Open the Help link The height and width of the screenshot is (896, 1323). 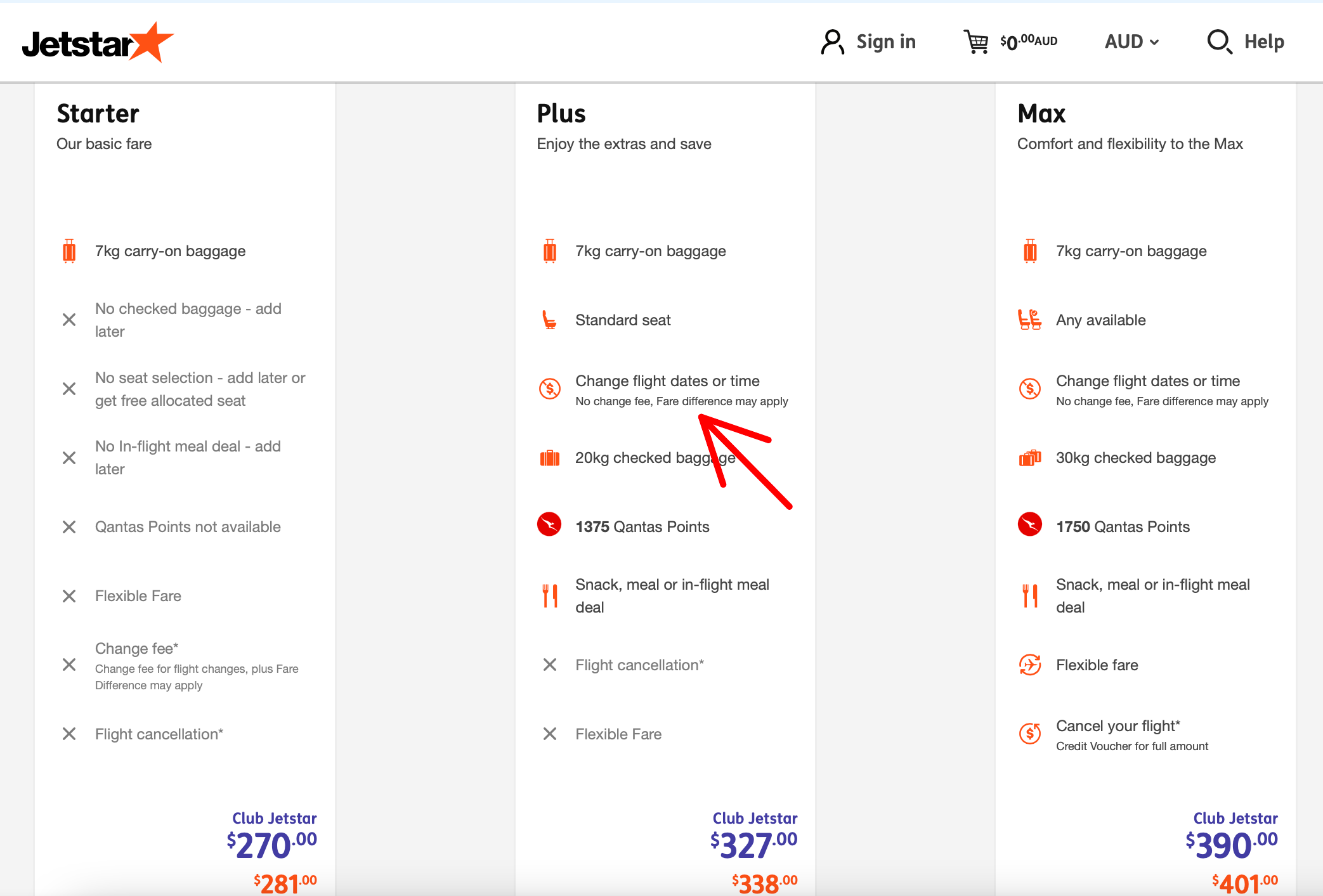click(1264, 42)
